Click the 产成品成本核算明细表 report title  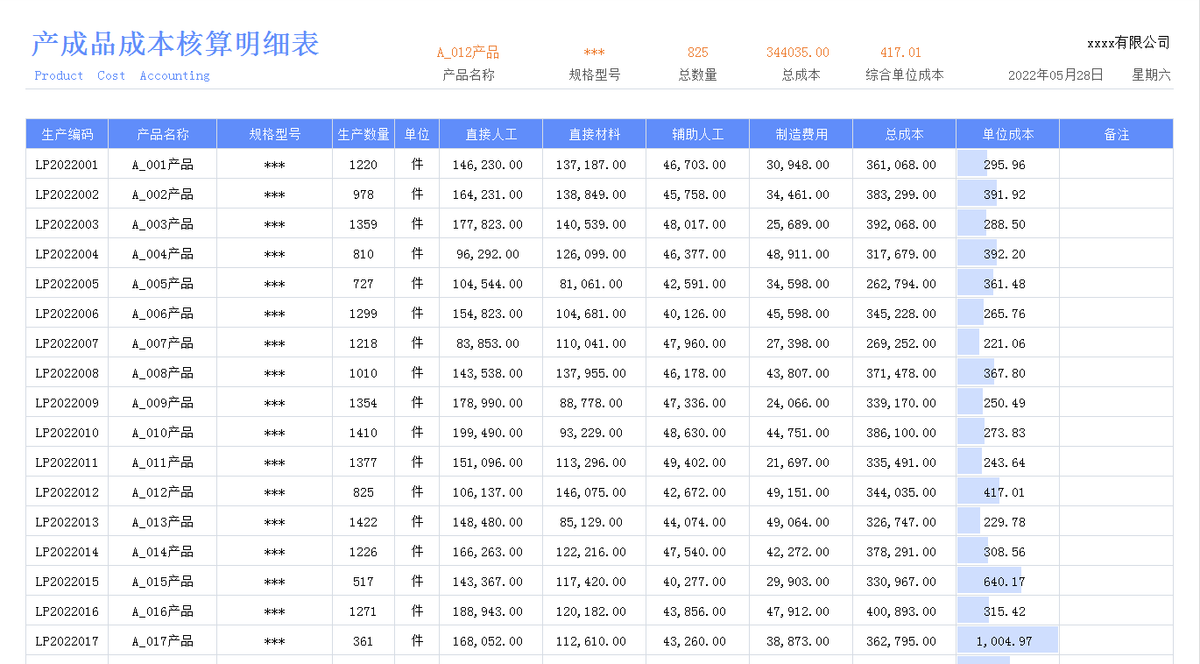[175, 44]
